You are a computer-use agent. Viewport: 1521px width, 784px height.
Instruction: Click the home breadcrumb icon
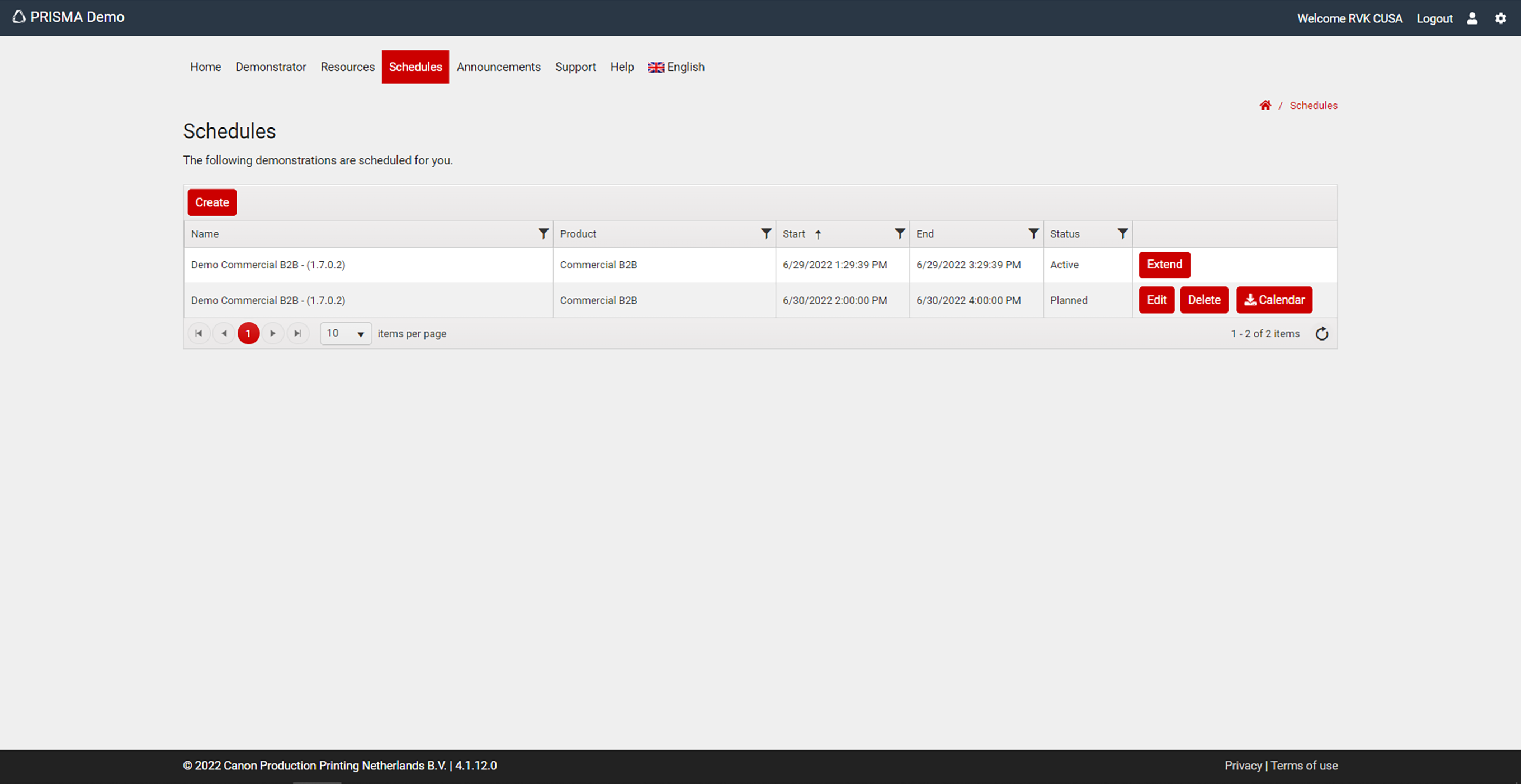[x=1265, y=105]
